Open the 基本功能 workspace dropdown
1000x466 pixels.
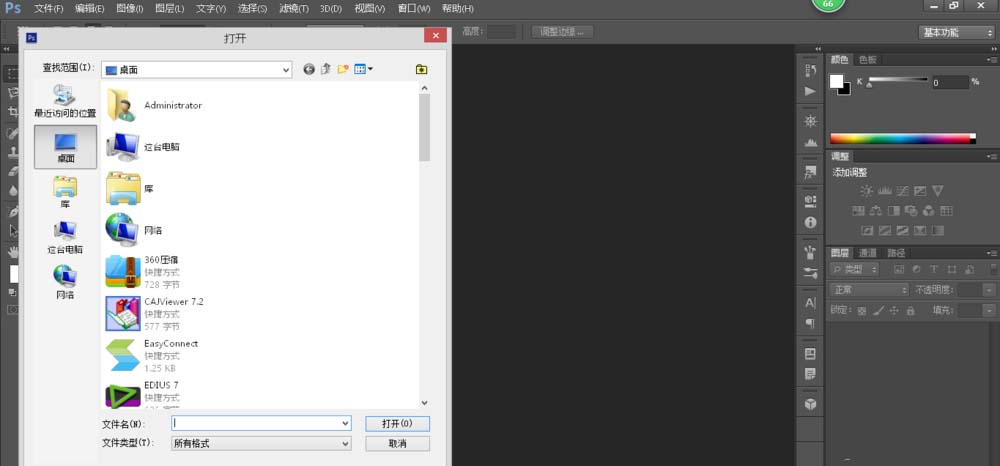pyautogui.click(x=957, y=33)
